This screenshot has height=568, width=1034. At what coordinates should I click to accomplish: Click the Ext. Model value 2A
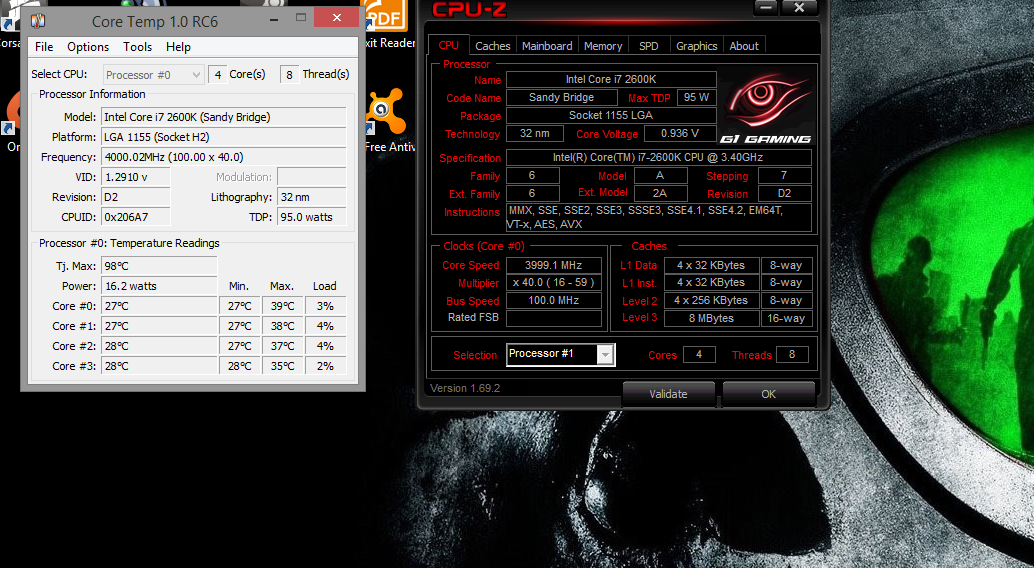tap(660, 193)
